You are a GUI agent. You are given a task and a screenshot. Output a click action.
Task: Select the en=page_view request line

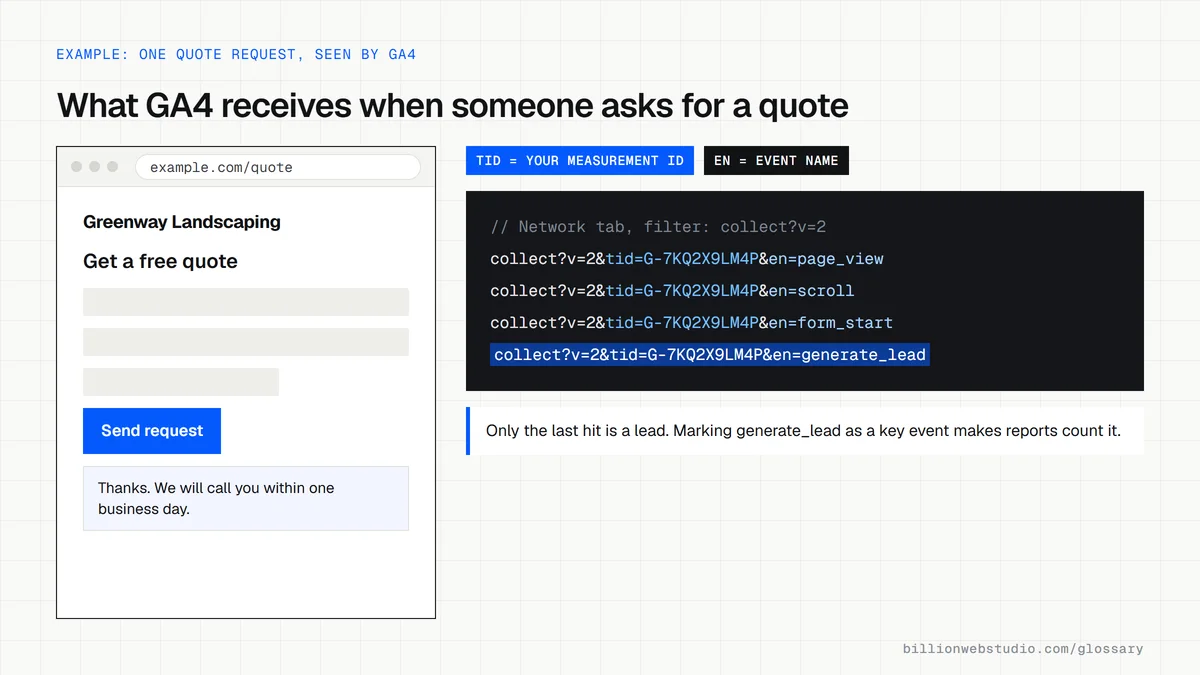click(687, 259)
